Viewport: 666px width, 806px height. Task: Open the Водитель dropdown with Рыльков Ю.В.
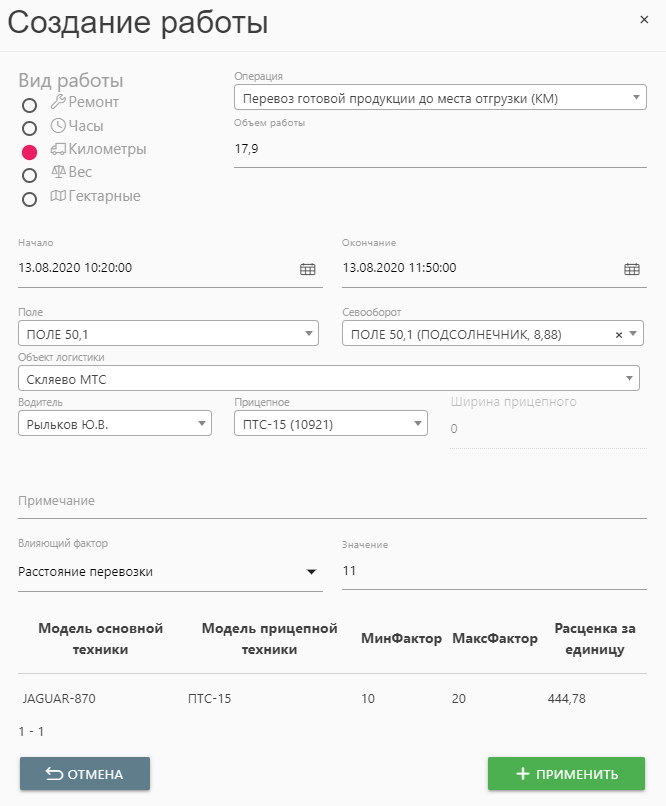[115, 424]
